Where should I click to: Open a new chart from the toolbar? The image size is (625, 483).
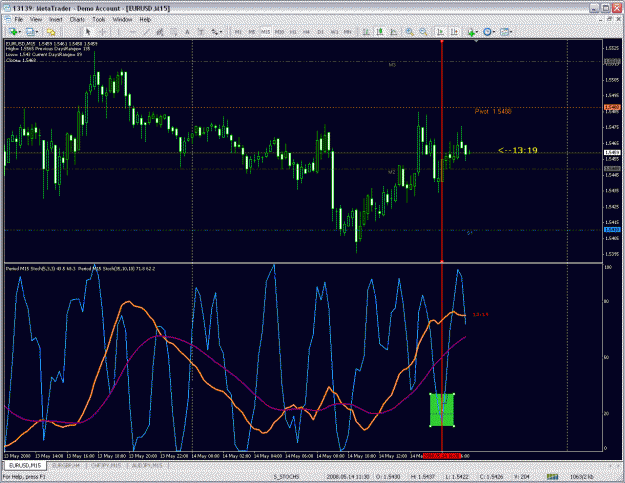13,32
